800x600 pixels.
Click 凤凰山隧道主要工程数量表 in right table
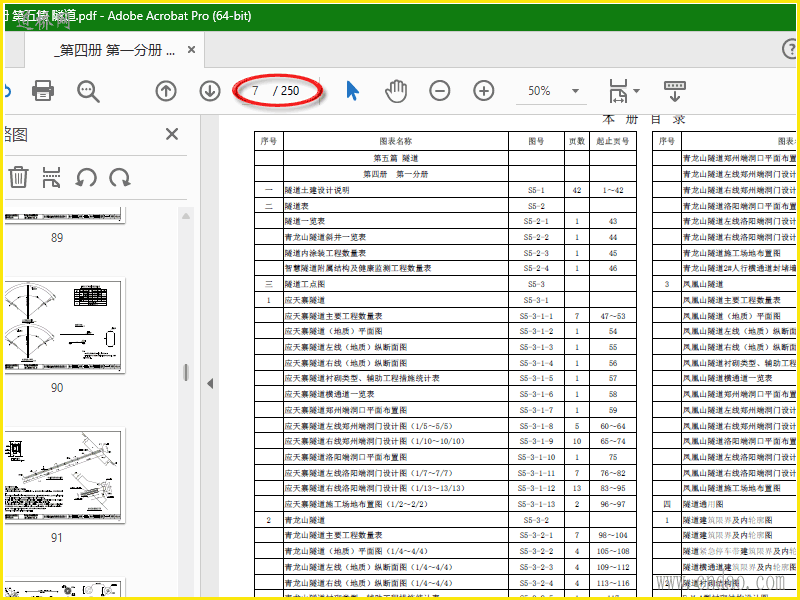pyautogui.click(x=732, y=300)
